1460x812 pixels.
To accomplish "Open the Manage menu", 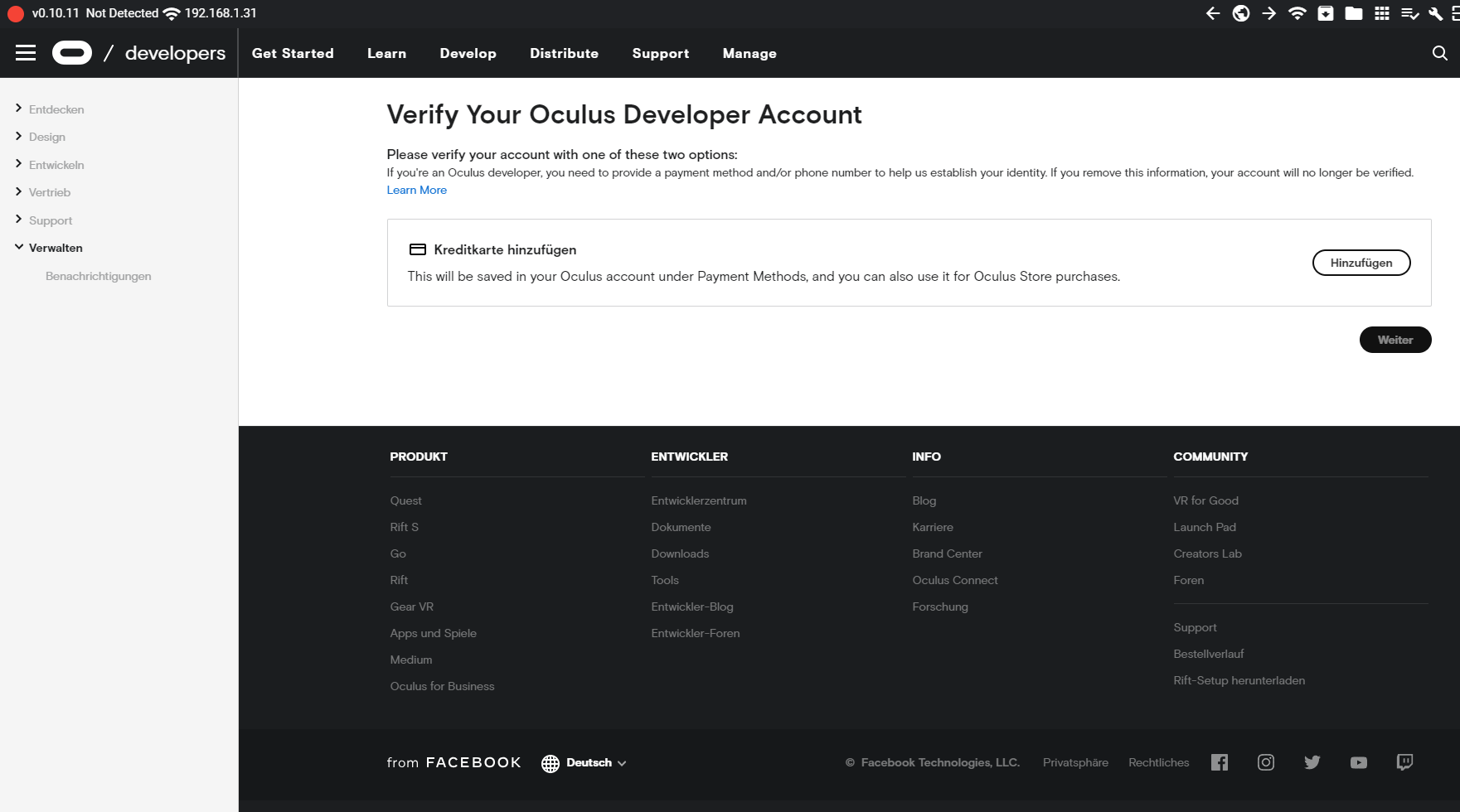I will [x=749, y=53].
